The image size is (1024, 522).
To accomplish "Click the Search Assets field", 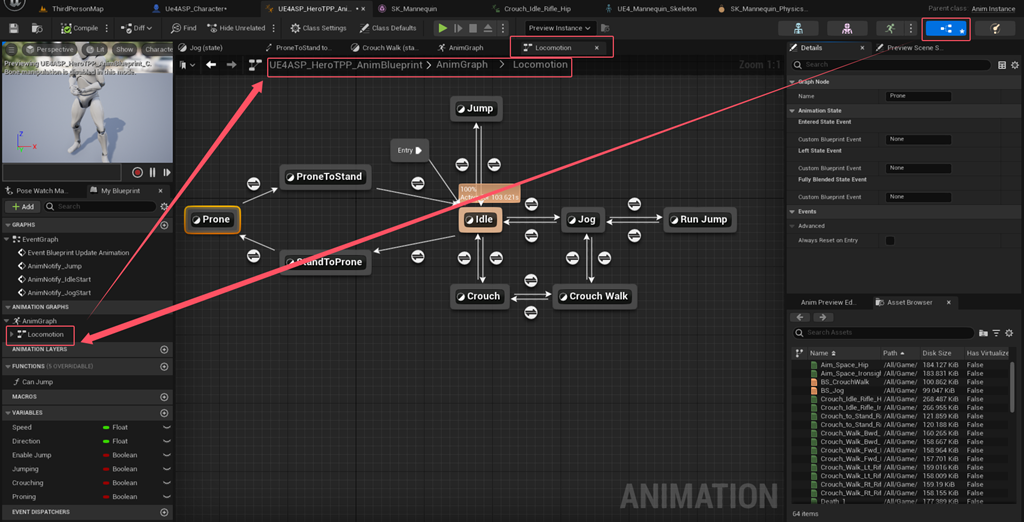I will (x=884, y=333).
